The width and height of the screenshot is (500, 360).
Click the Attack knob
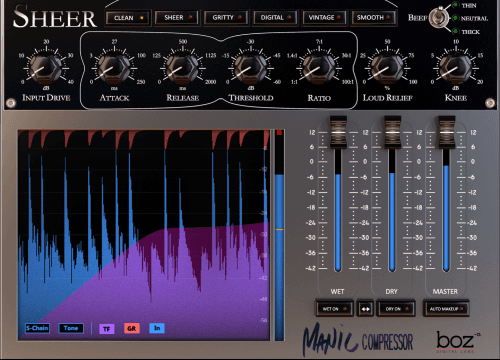[114, 68]
